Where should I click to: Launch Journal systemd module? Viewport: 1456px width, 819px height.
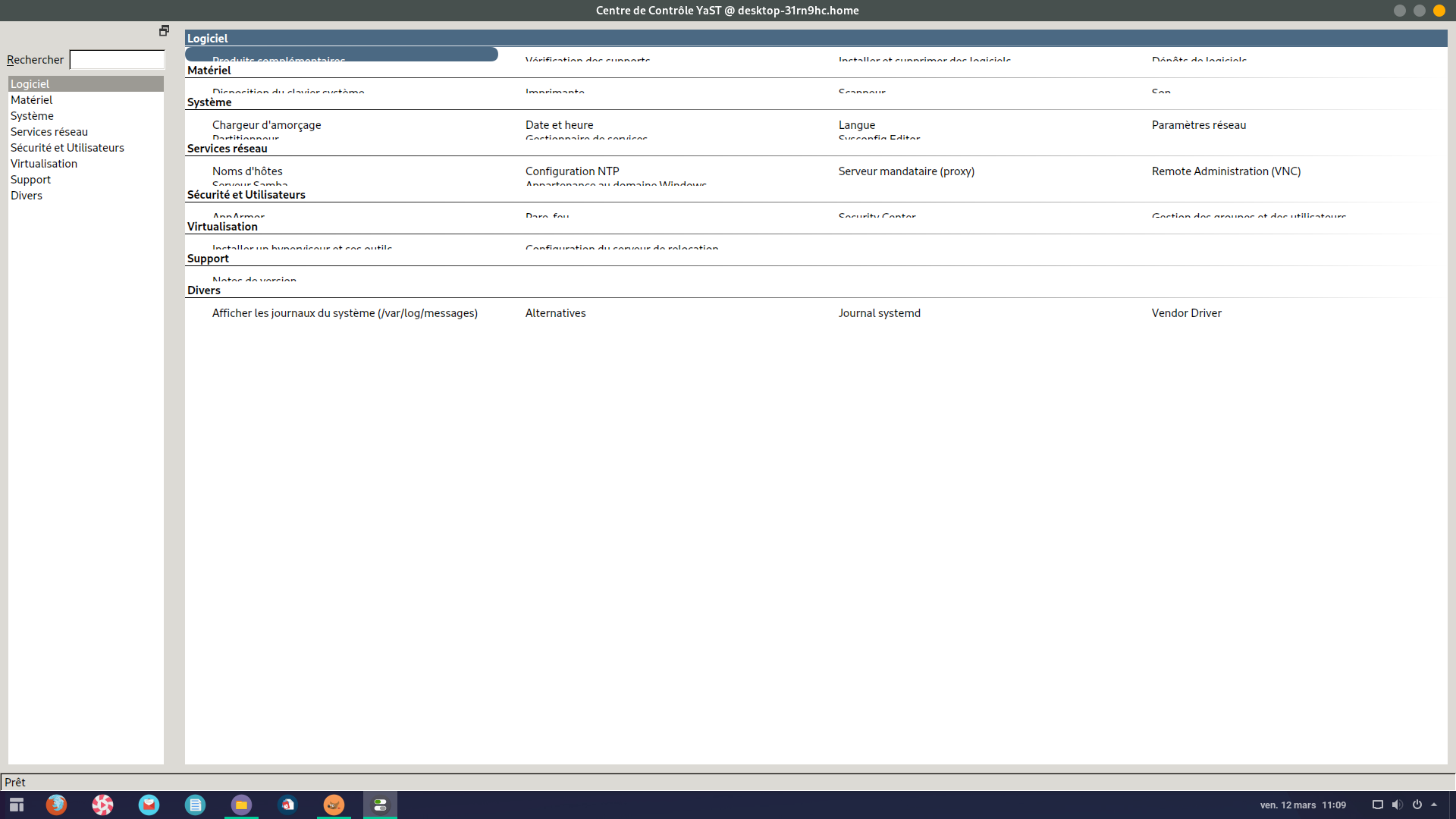(x=879, y=313)
